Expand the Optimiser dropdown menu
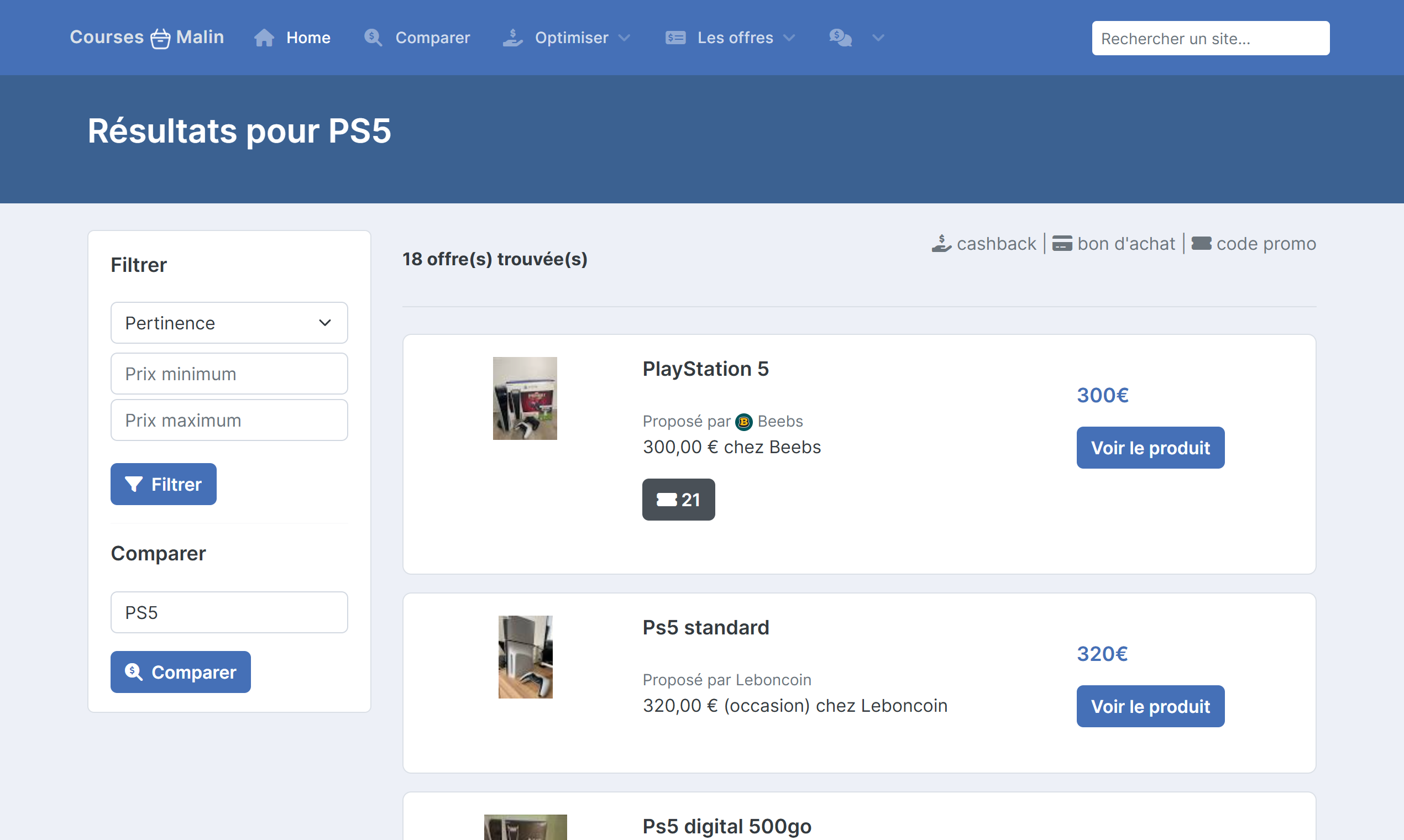 [567, 38]
